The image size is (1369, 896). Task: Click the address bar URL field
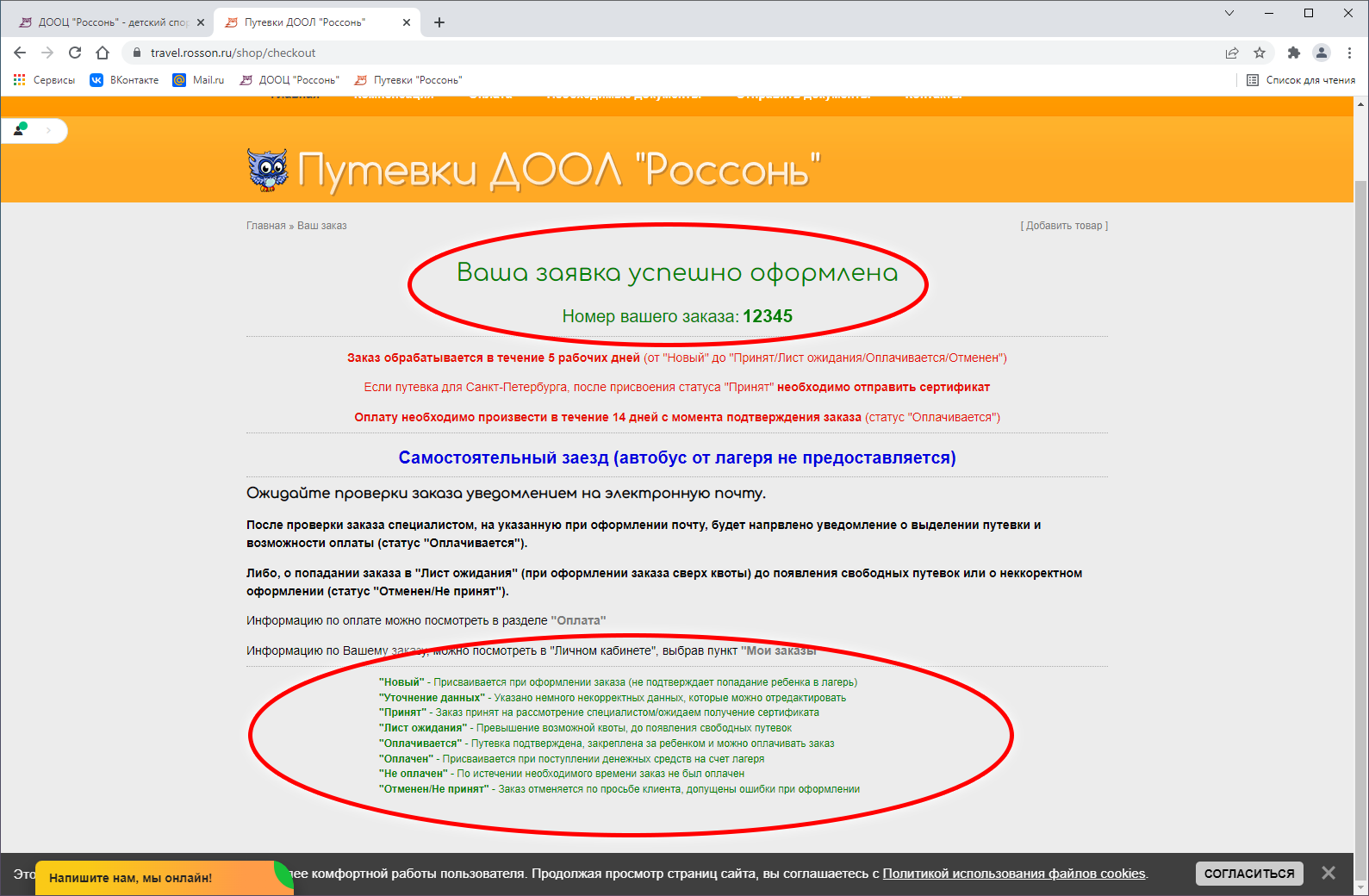pyautogui.click(x=672, y=53)
